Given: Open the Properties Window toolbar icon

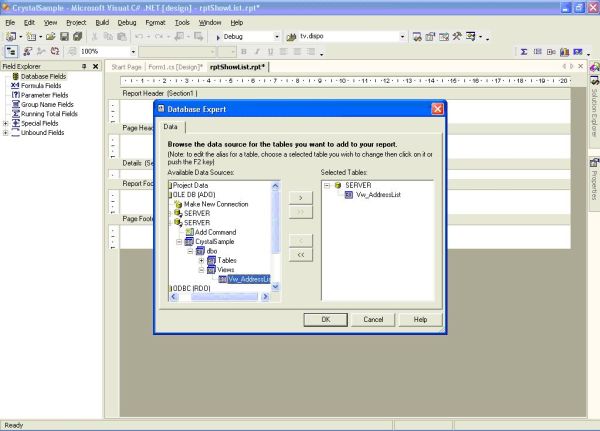Looking at the screenshot, I should pyautogui.click(x=430, y=37).
